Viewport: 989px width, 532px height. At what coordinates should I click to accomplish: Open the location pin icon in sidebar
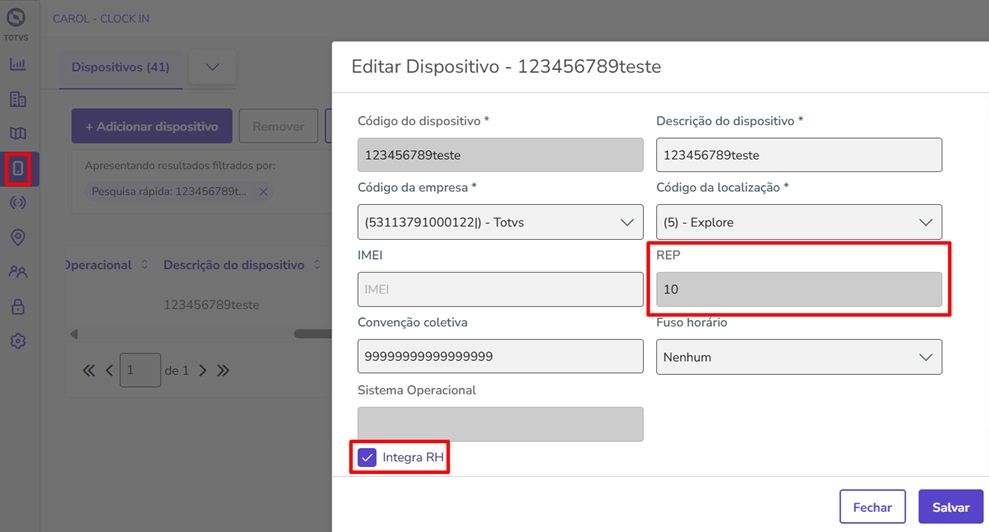click(x=18, y=237)
